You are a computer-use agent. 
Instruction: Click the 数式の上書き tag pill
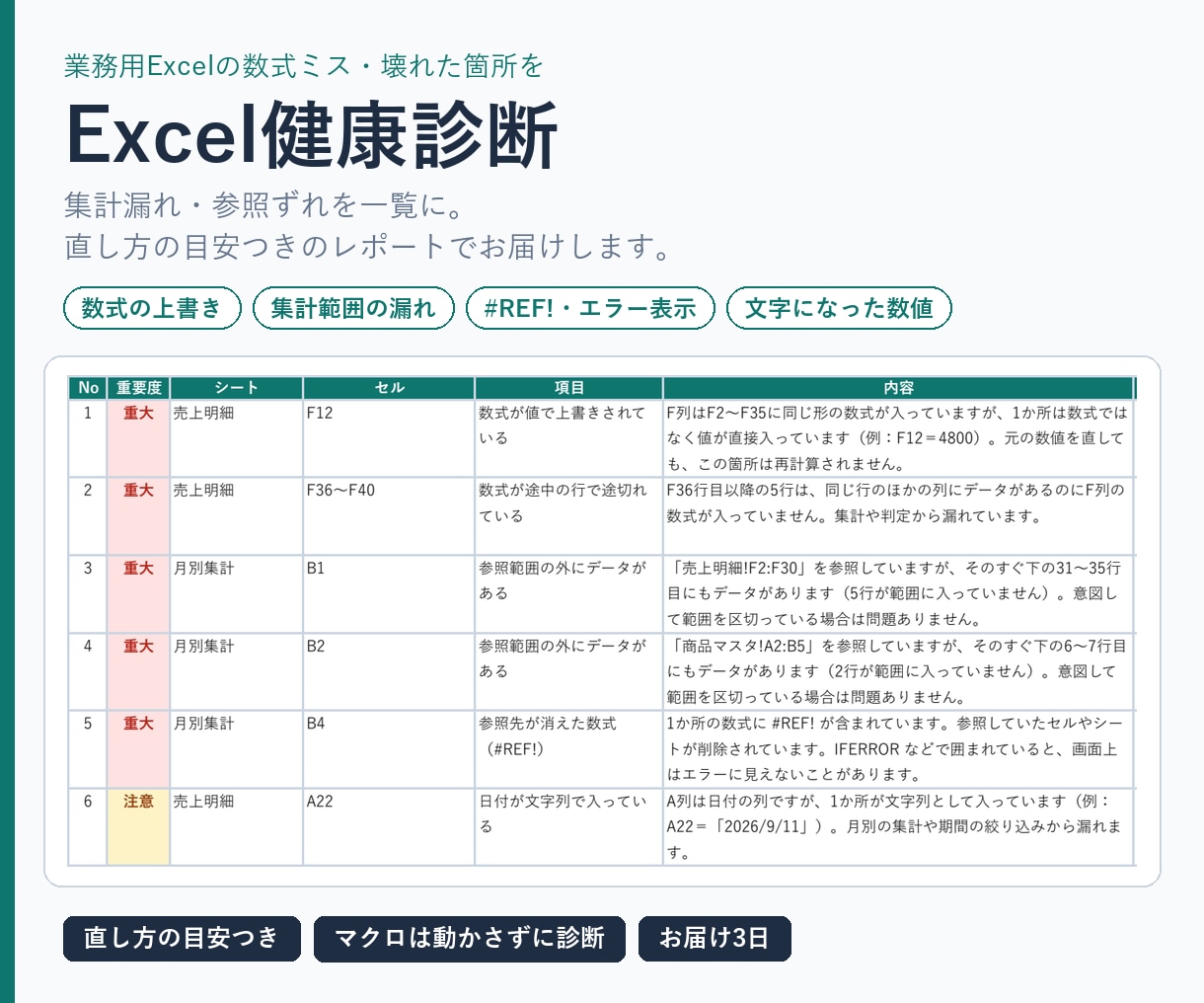tap(152, 308)
